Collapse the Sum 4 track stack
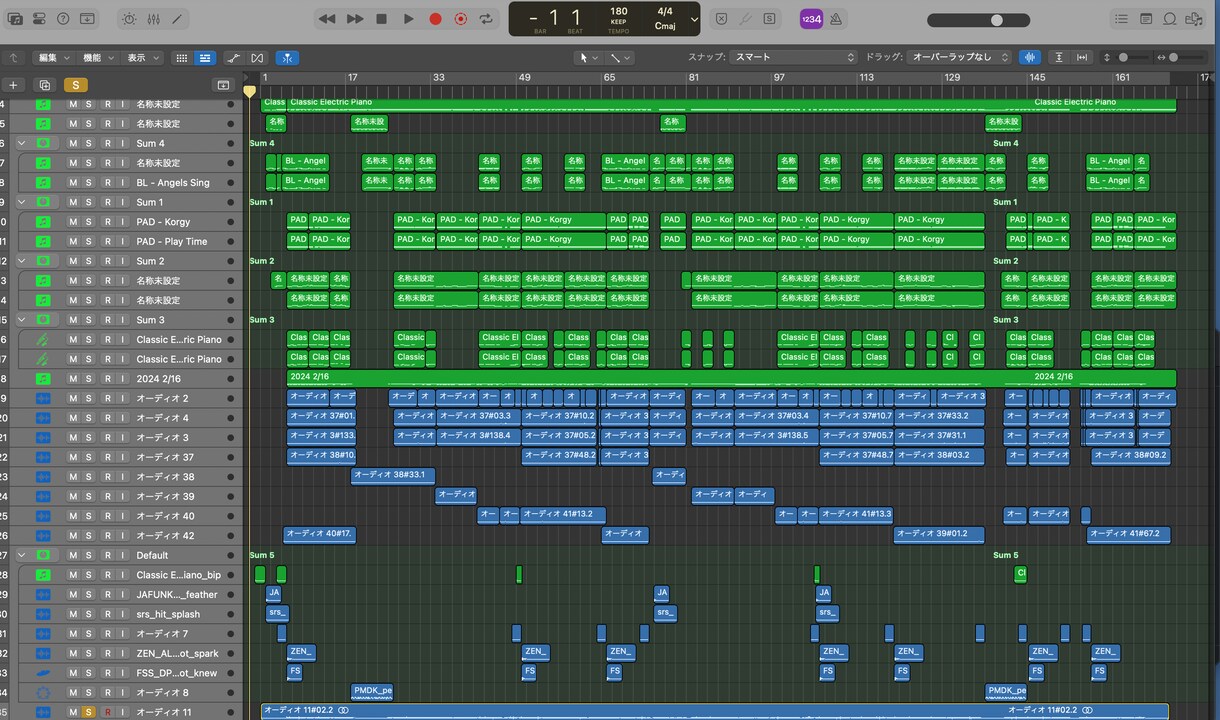The height and width of the screenshot is (720, 1220). 22,143
